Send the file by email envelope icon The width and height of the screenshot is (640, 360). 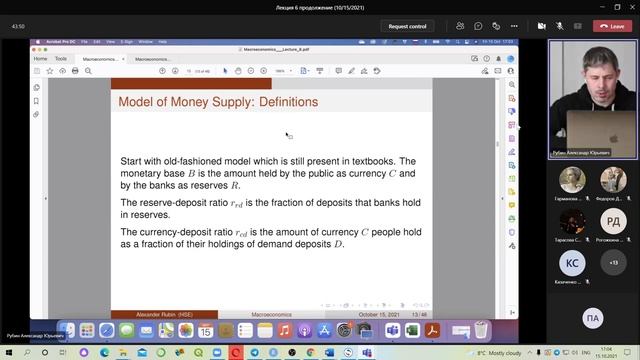pyautogui.click(x=498, y=71)
